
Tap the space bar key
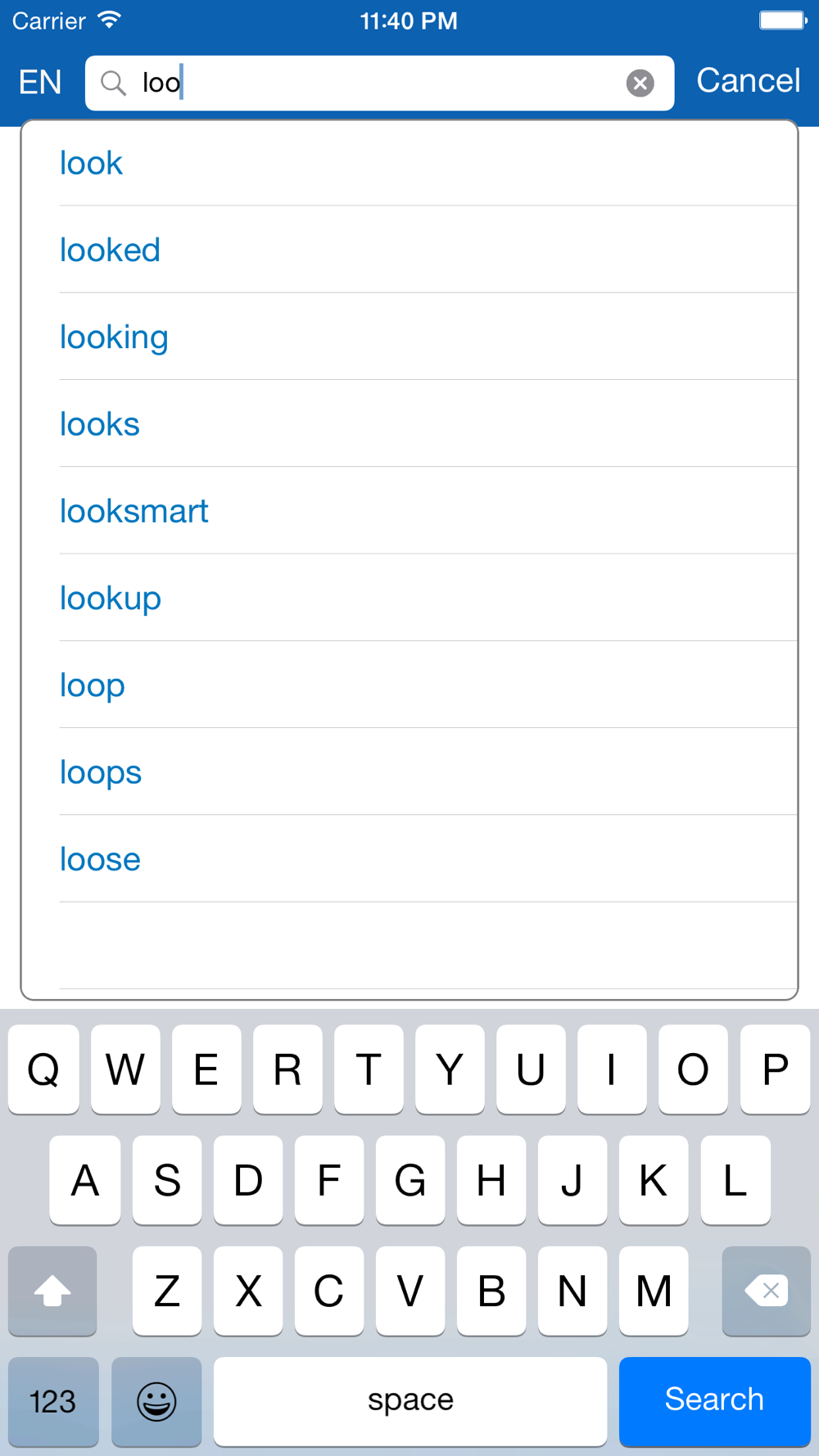pyautogui.click(x=410, y=1401)
